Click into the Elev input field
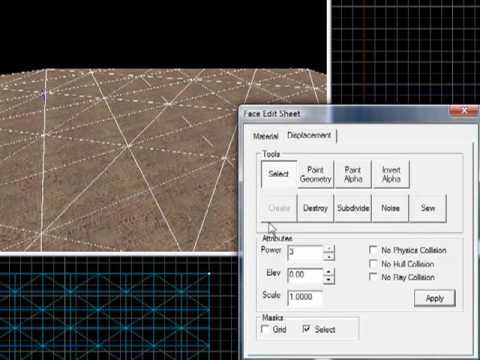This screenshot has width=480, height=360. 305,275
